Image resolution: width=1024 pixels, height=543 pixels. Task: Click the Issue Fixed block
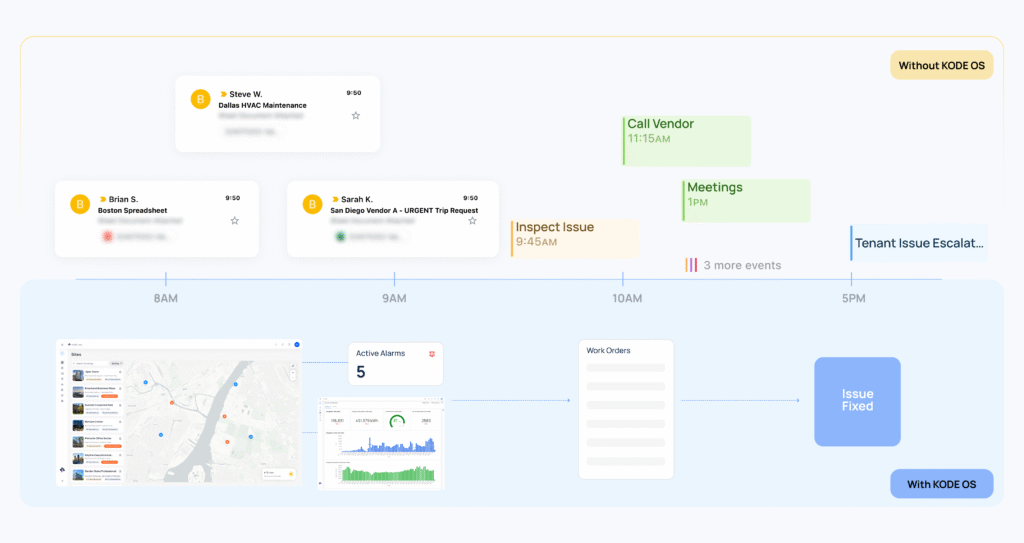pos(857,401)
